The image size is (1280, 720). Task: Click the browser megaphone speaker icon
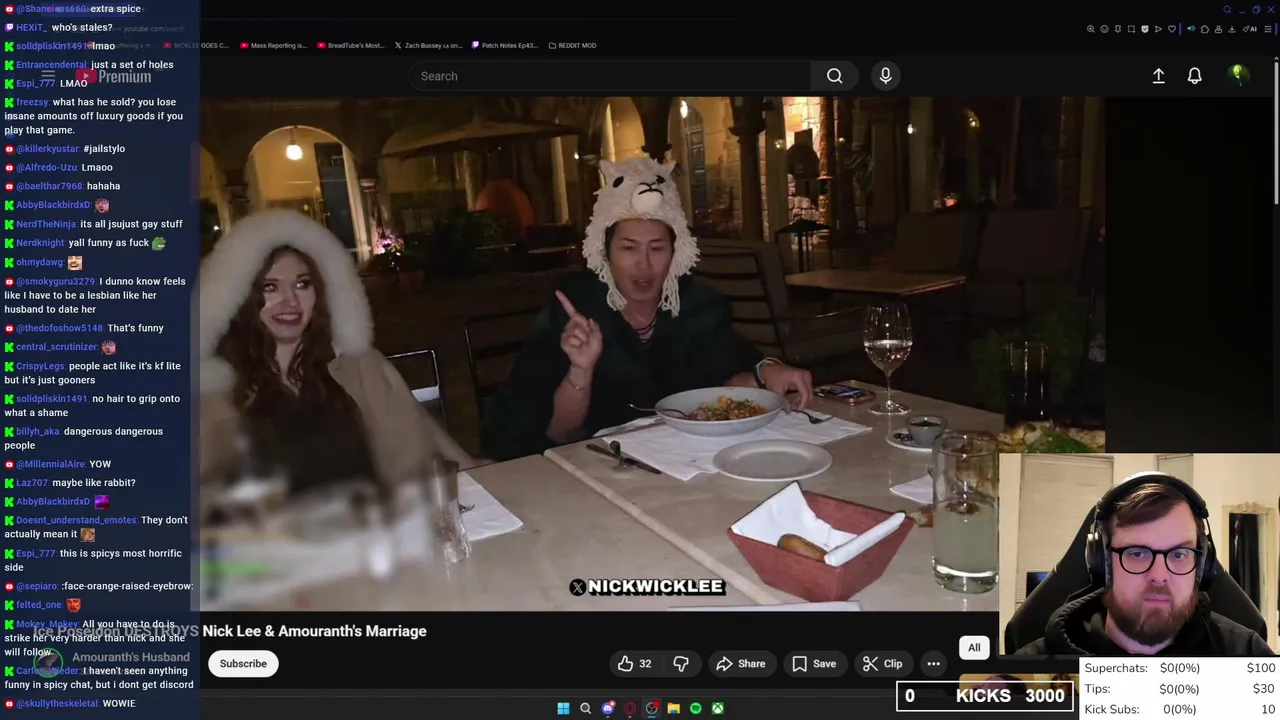[x=1191, y=29]
